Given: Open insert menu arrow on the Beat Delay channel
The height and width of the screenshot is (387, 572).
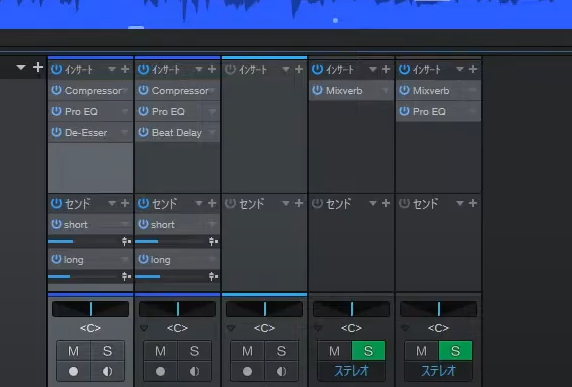Looking at the screenshot, I should pos(199,69).
